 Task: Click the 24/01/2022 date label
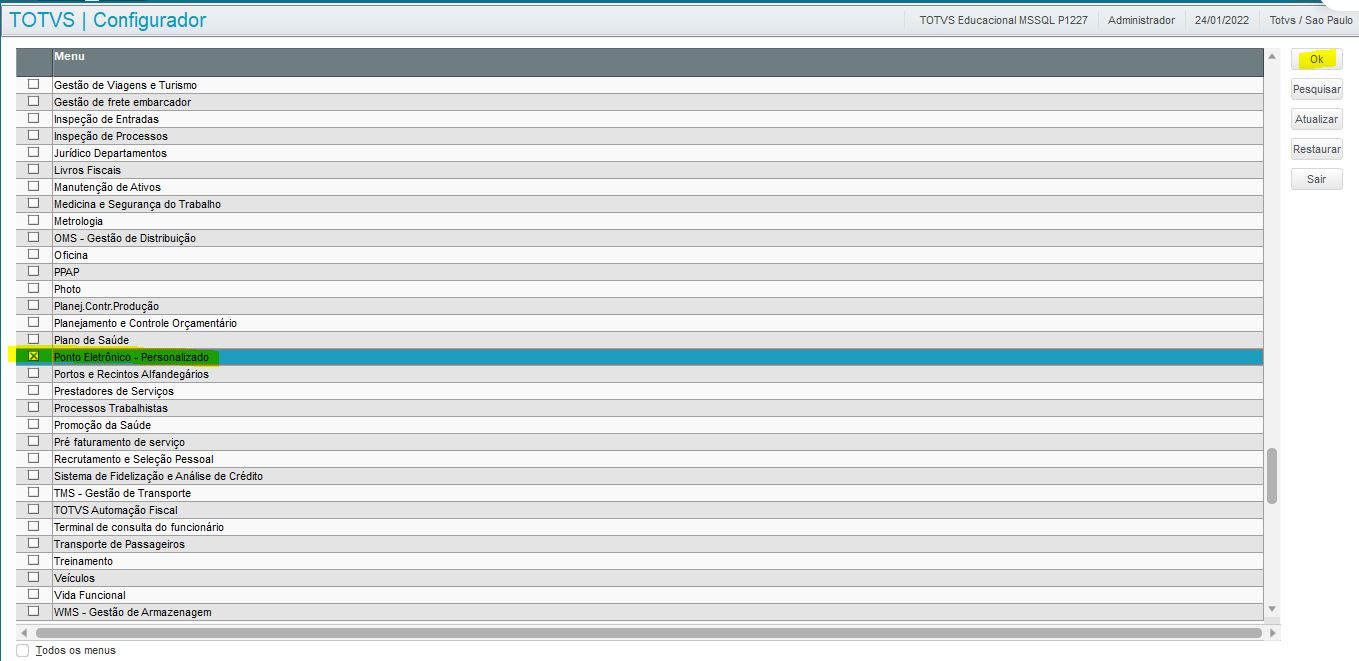pos(1221,20)
